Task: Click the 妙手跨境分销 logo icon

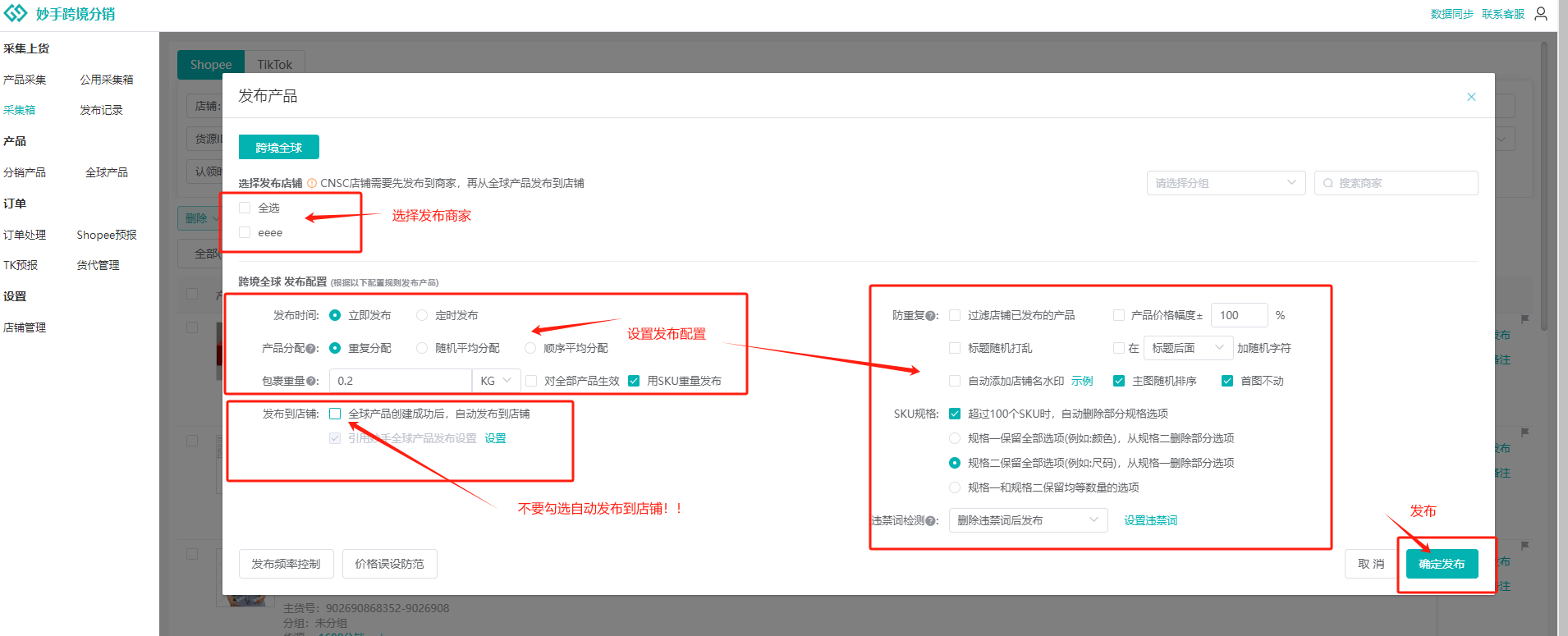Action: click(16, 13)
